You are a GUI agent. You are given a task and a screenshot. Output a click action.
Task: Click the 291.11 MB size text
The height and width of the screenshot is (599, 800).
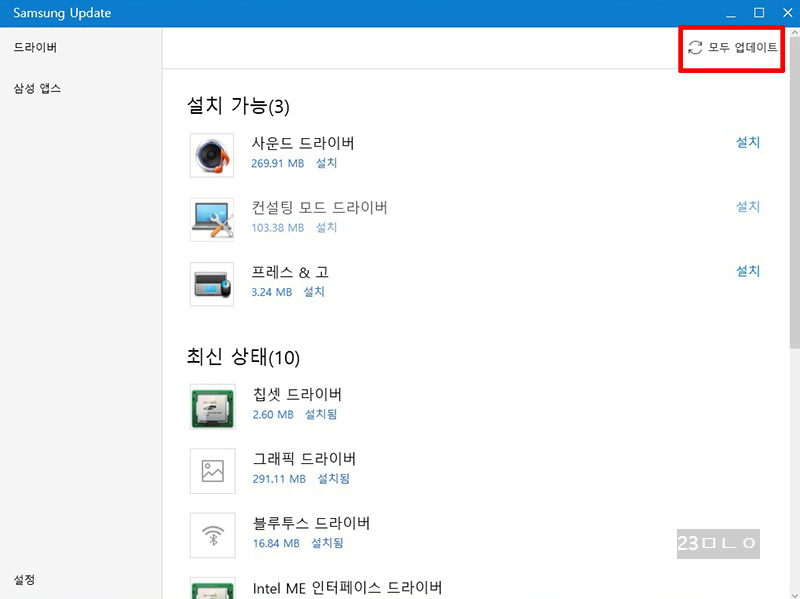(x=279, y=479)
